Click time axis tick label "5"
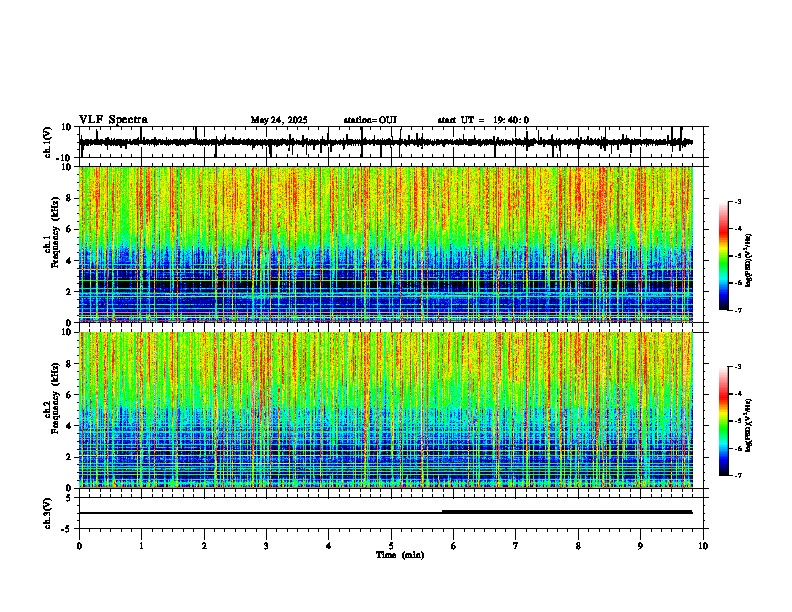Viewport: 792px width, 612px height. [x=391, y=546]
